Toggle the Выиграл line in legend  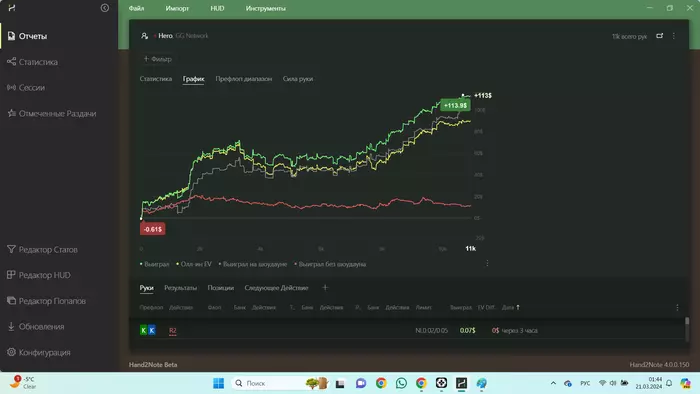coord(154,264)
